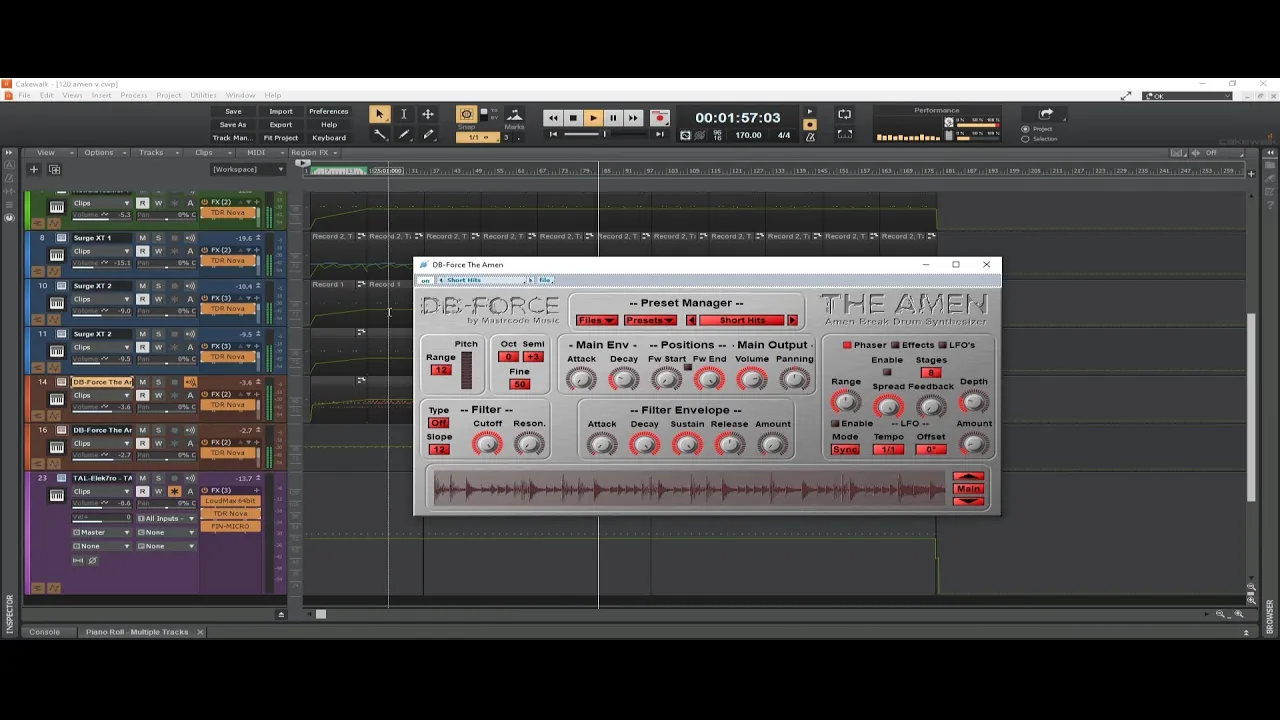Image resolution: width=1280 pixels, height=720 pixels.
Task: Click the tempo value 170.00
Action: 748,135
